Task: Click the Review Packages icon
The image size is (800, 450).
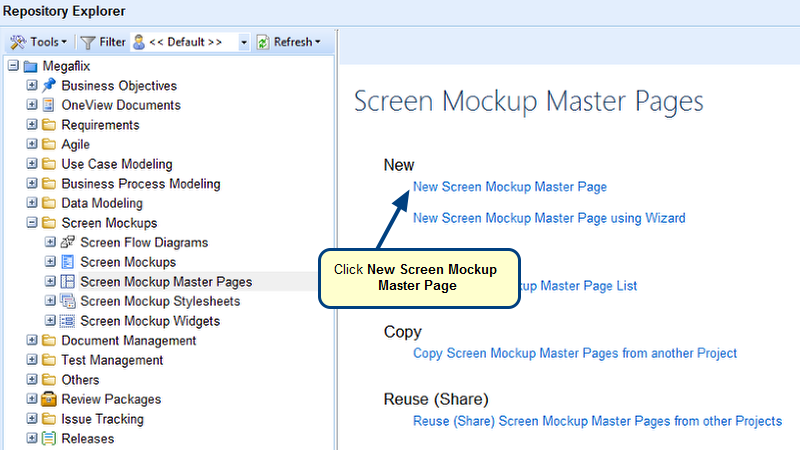Action: click(x=49, y=399)
